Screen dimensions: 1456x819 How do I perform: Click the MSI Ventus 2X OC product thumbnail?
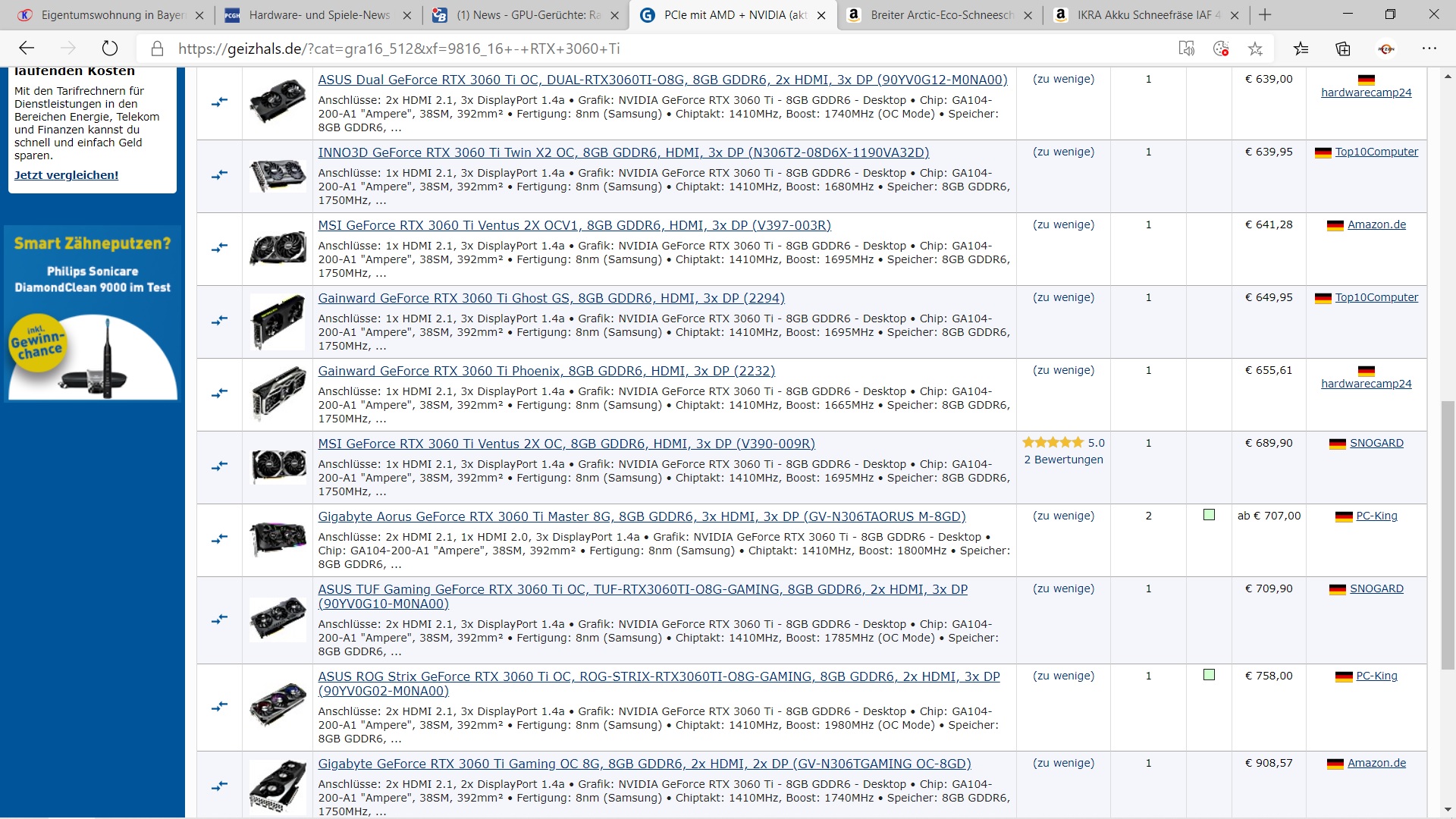(x=278, y=466)
